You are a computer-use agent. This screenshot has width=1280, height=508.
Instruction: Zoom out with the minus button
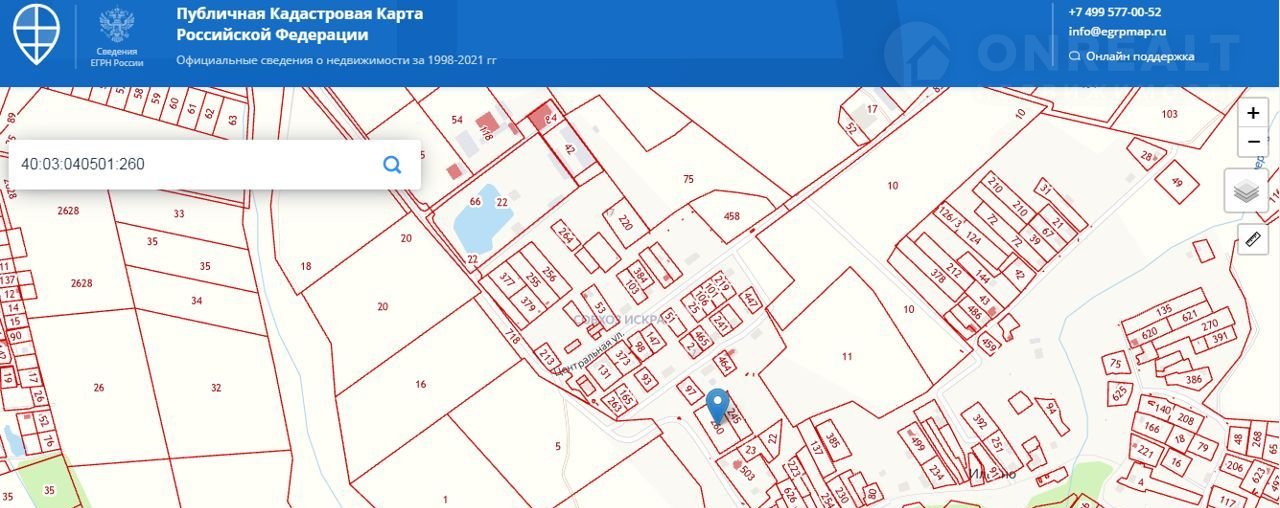point(1253,142)
